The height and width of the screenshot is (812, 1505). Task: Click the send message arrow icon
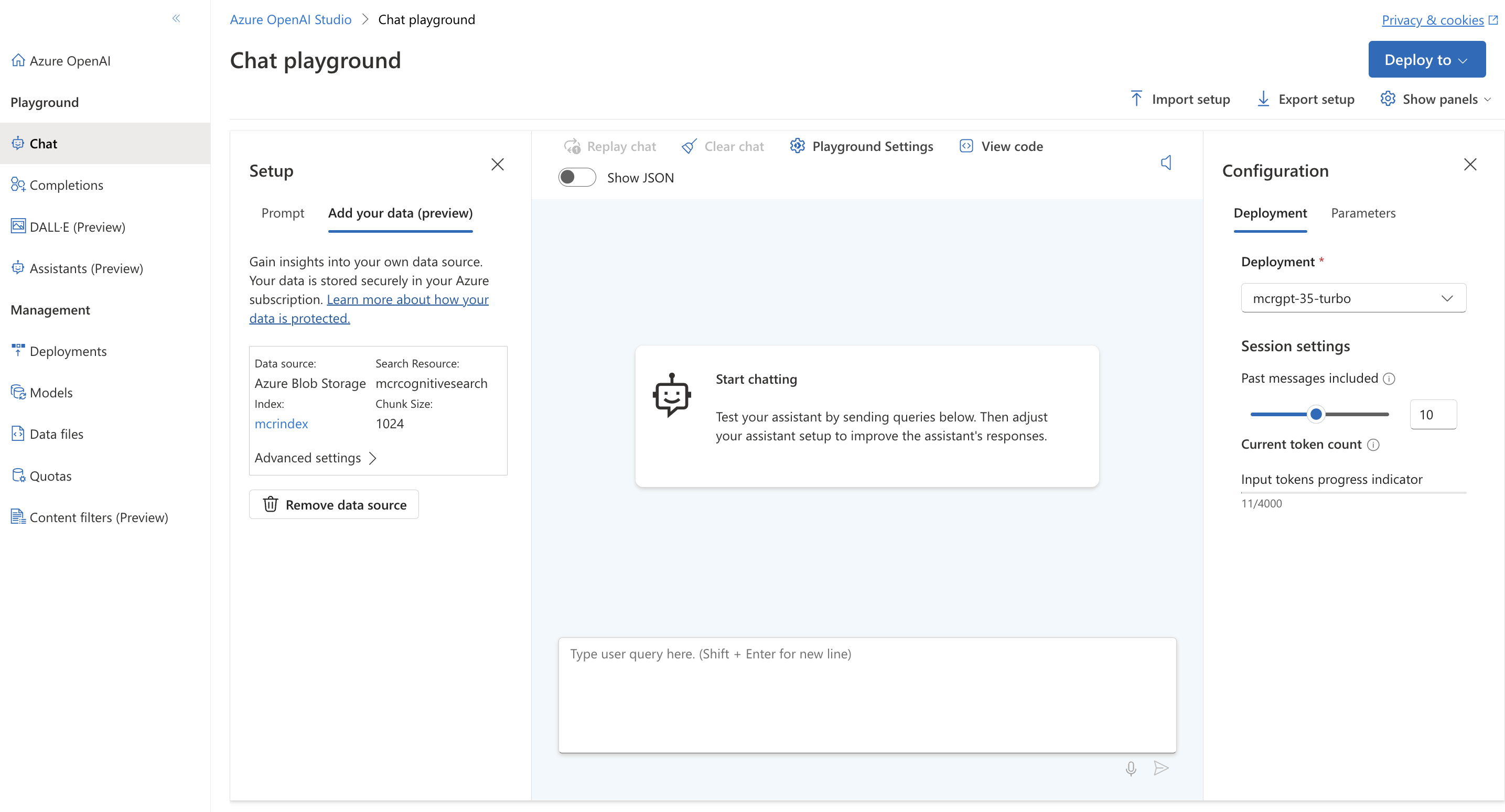click(1162, 768)
